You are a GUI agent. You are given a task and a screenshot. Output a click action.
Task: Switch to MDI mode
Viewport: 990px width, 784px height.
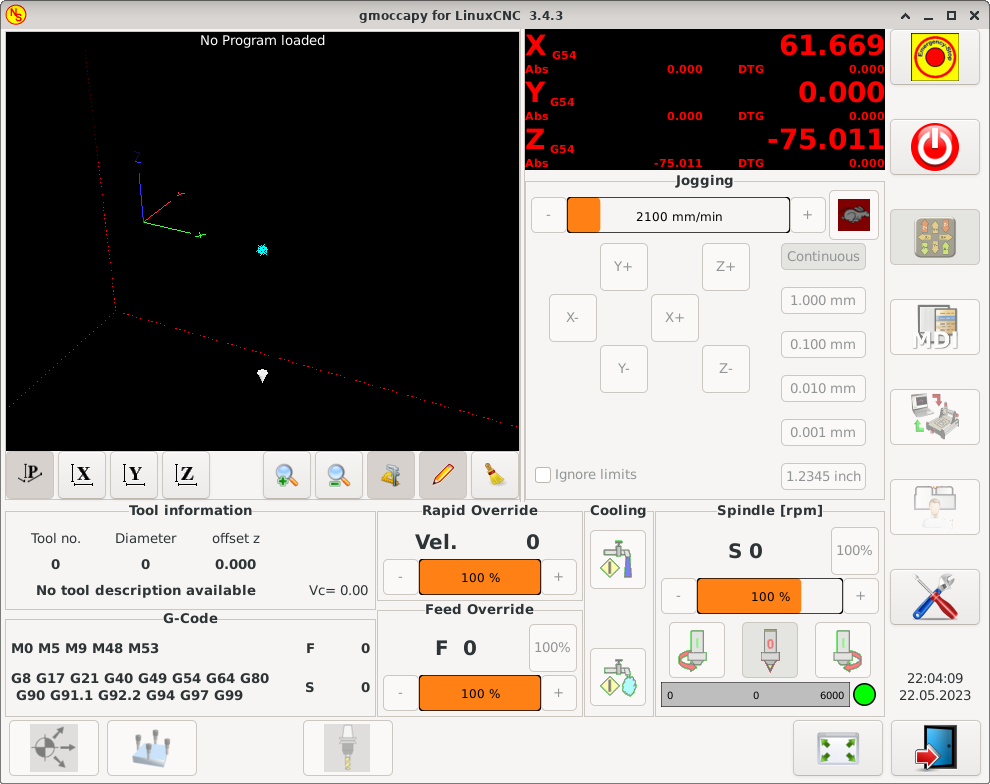point(934,327)
